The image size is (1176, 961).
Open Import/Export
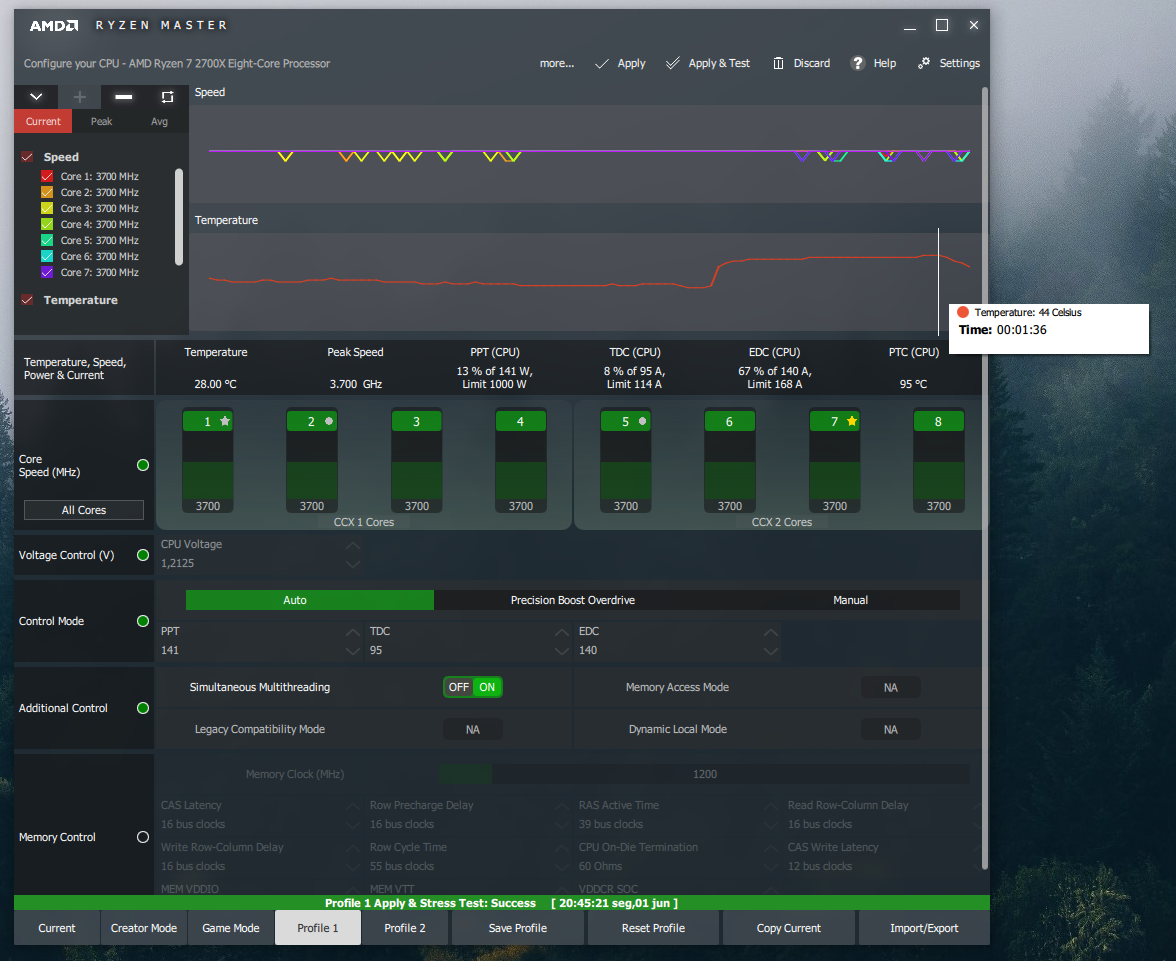(x=924, y=928)
